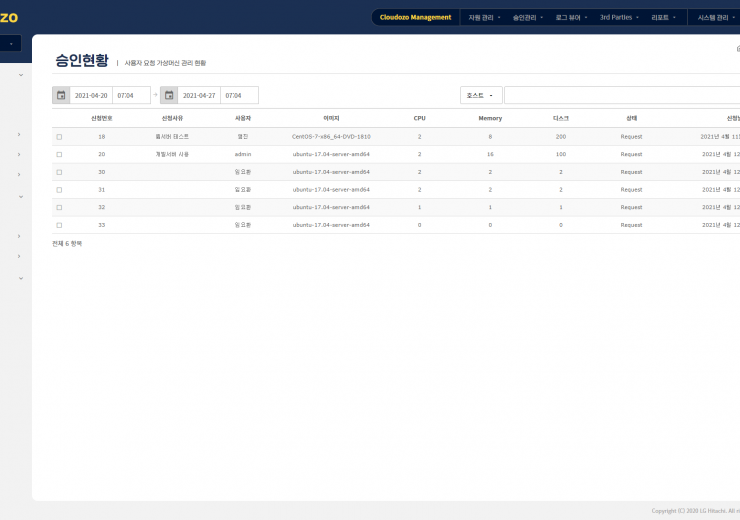
Task: Open the start date calendar icon
Action: [61, 95]
